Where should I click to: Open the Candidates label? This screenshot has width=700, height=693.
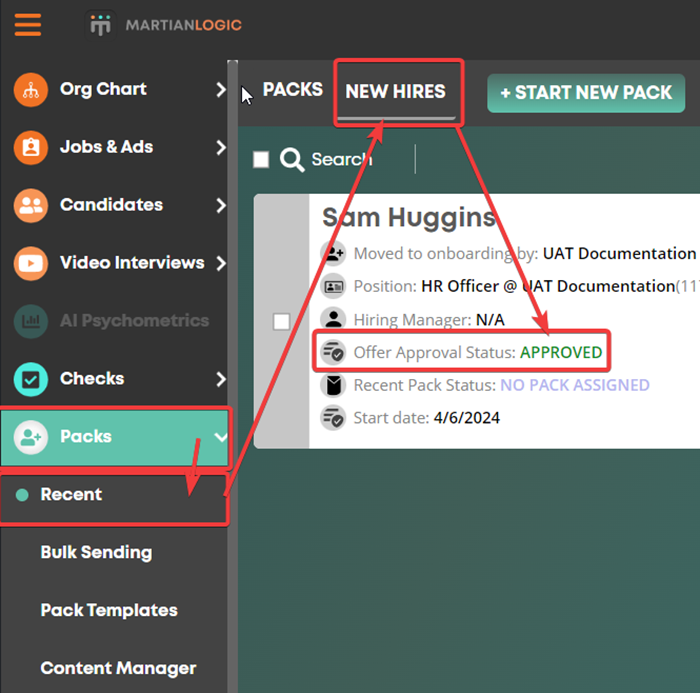click(111, 205)
